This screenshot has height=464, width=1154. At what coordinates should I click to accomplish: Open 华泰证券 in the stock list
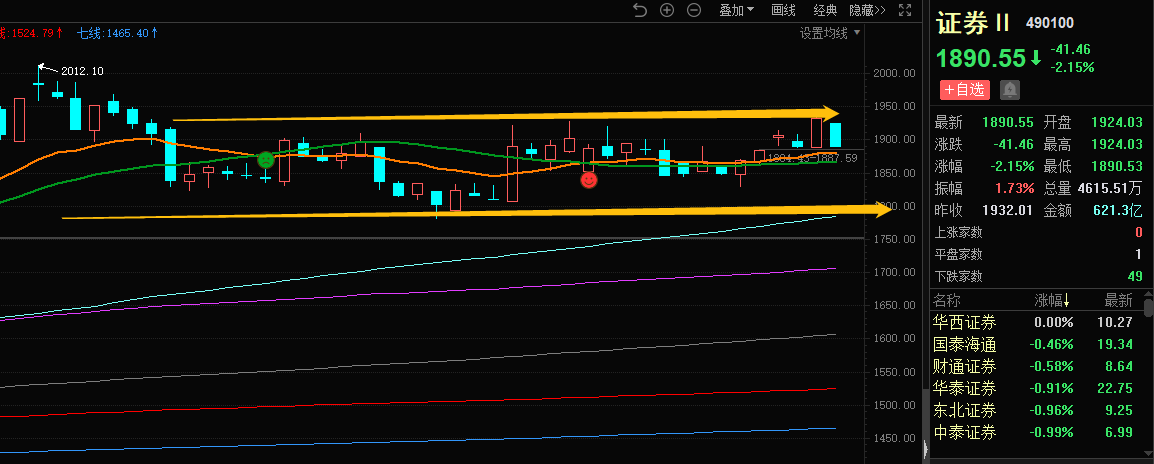964,388
